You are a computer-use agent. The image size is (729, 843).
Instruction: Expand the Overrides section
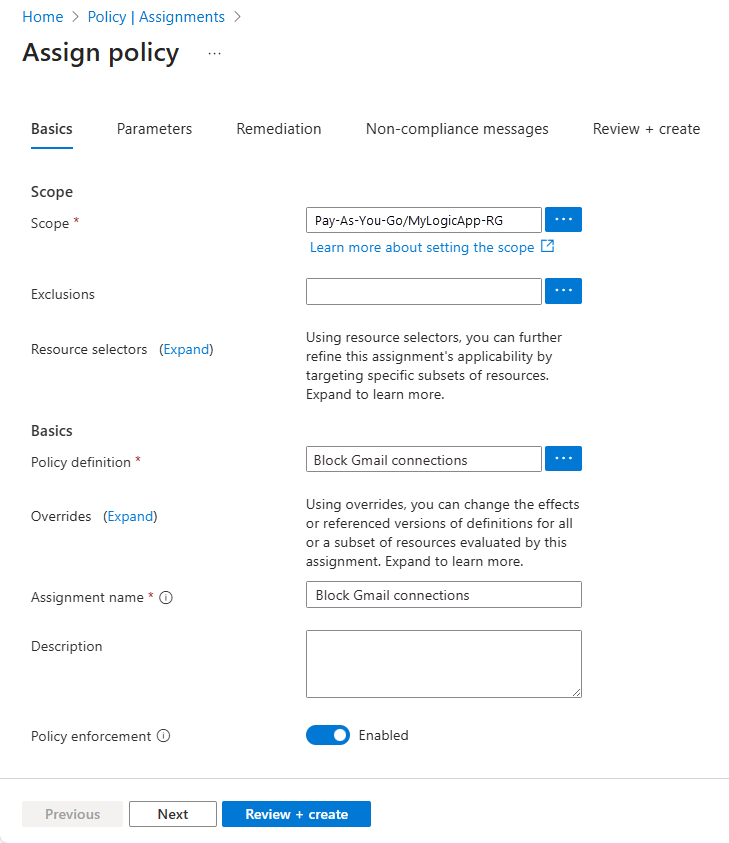pos(130,516)
